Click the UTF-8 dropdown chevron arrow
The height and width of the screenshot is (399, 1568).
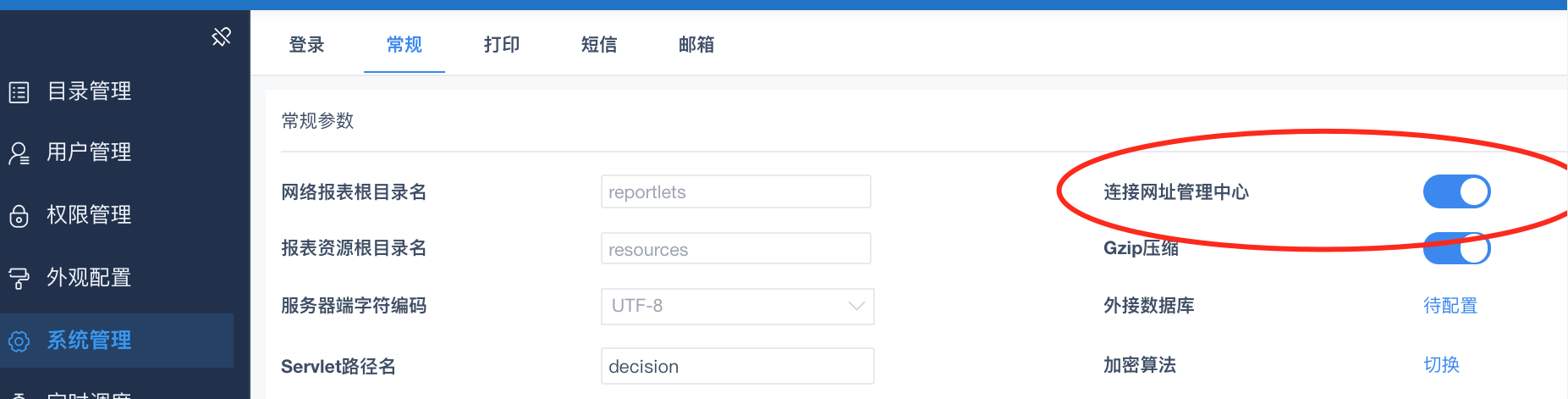click(x=856, y=306)
